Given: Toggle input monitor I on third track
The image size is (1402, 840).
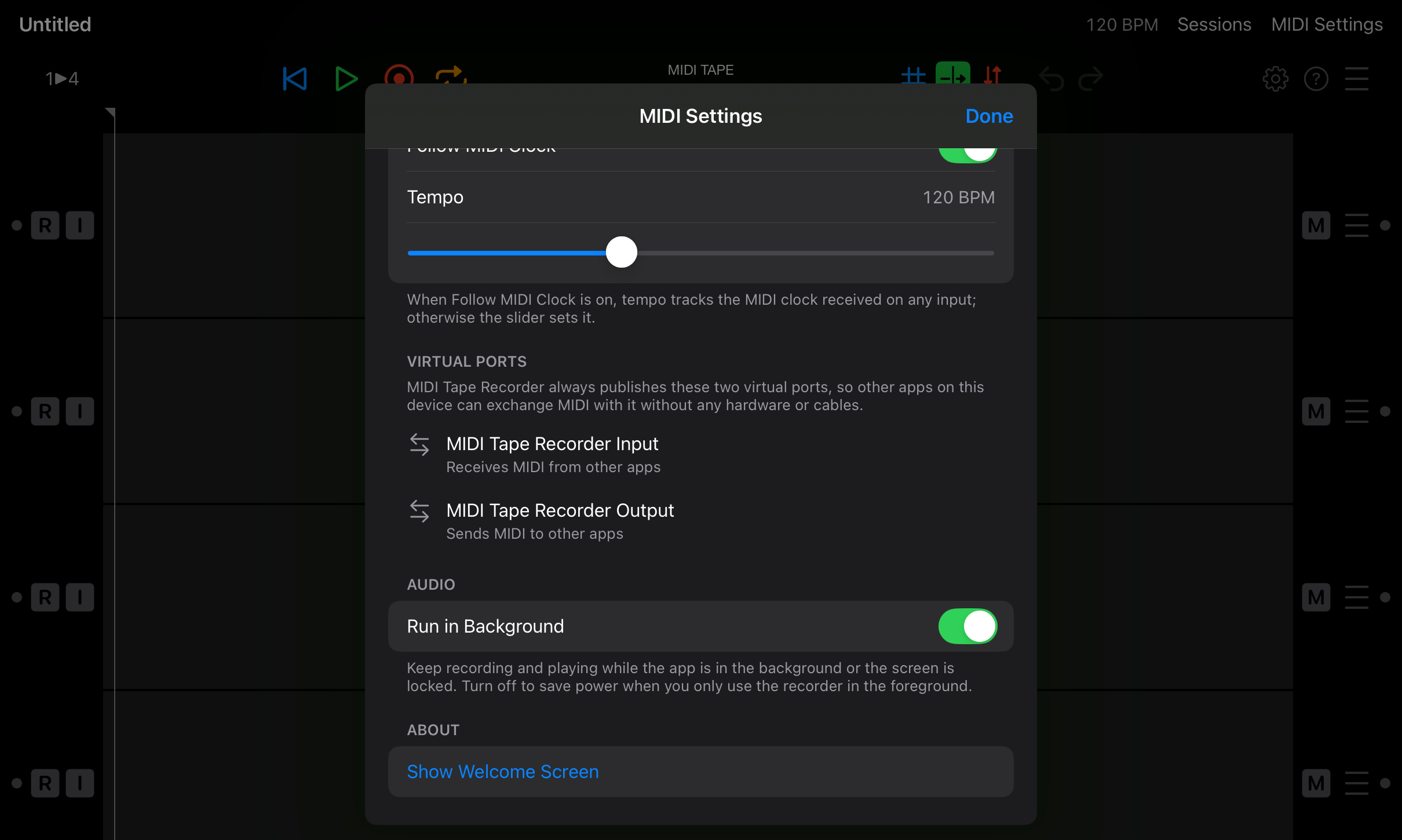Looking at the screenshot, I should pyautogui.click(x=80, y=597).
